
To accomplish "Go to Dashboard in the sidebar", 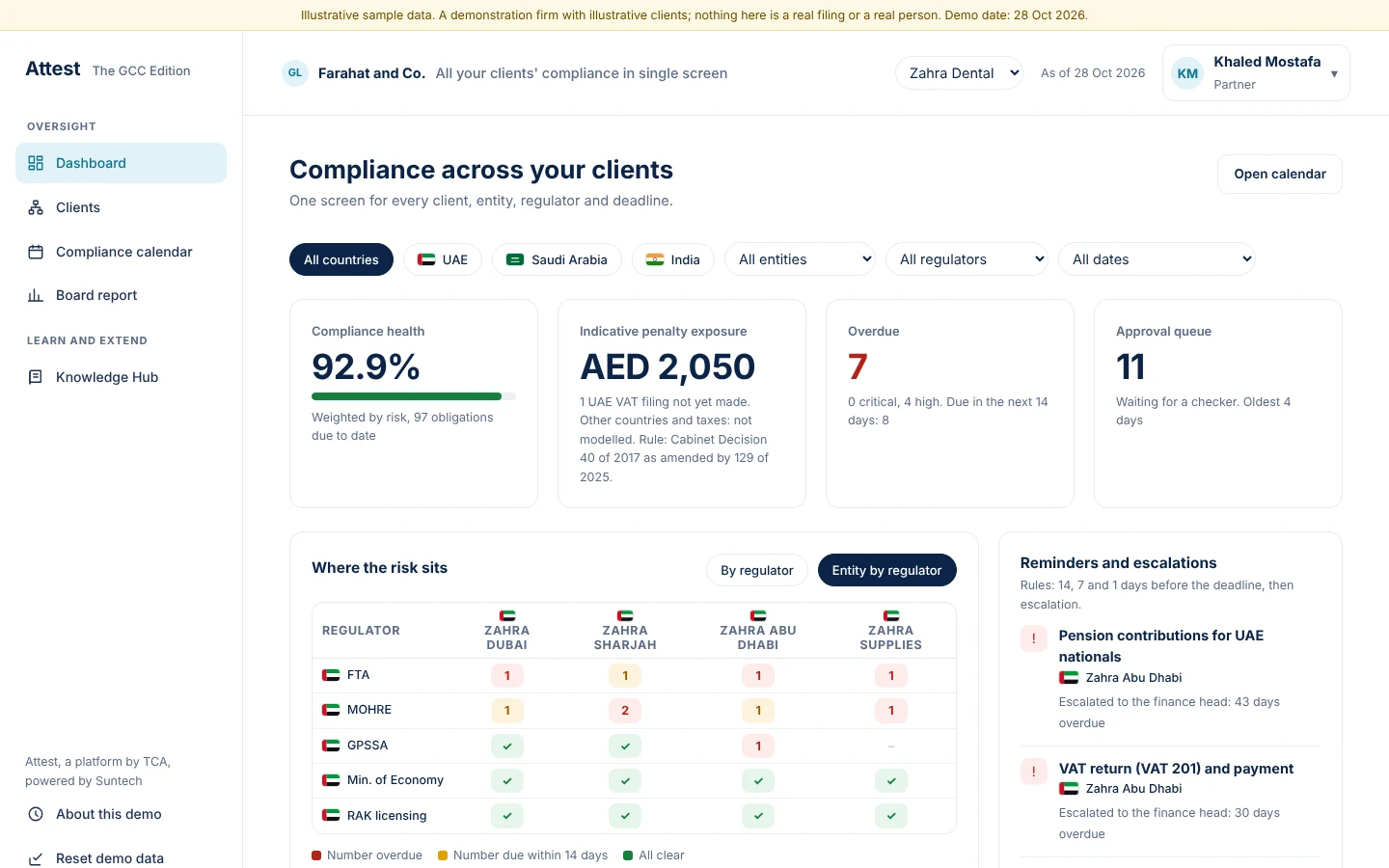I will 122,163.
